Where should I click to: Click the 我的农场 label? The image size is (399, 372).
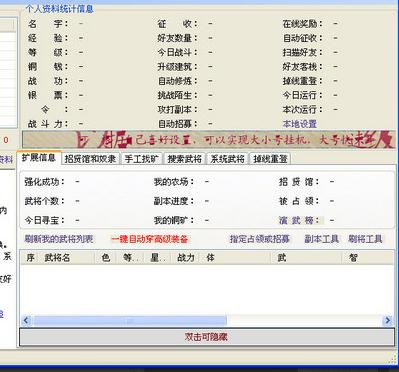click(x=173, y=182)
